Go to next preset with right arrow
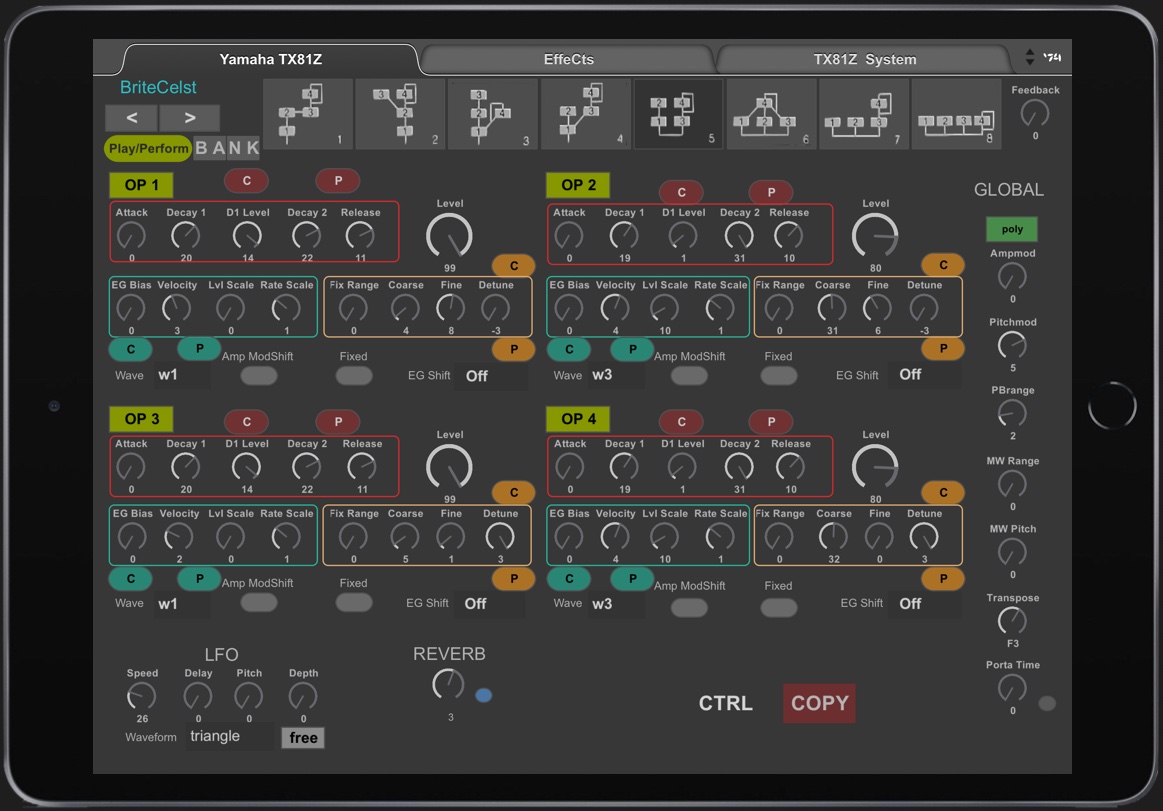The image size is (1163, 811). [x=189, y=118]
